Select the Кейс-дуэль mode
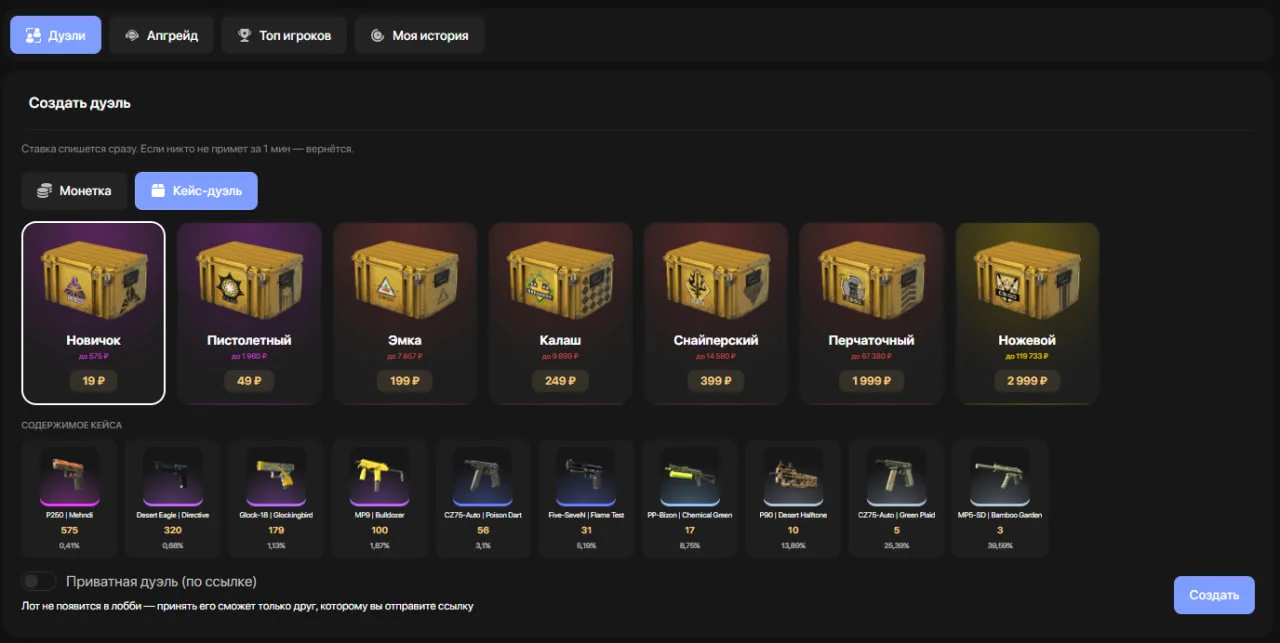 pyautogui.click(x=196, y=190)
